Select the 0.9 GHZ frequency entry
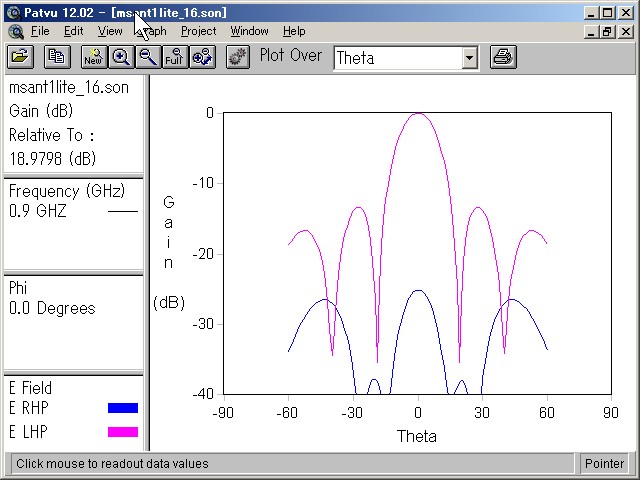640x480 pixels. pyautogui.click(x=38, y=211)
